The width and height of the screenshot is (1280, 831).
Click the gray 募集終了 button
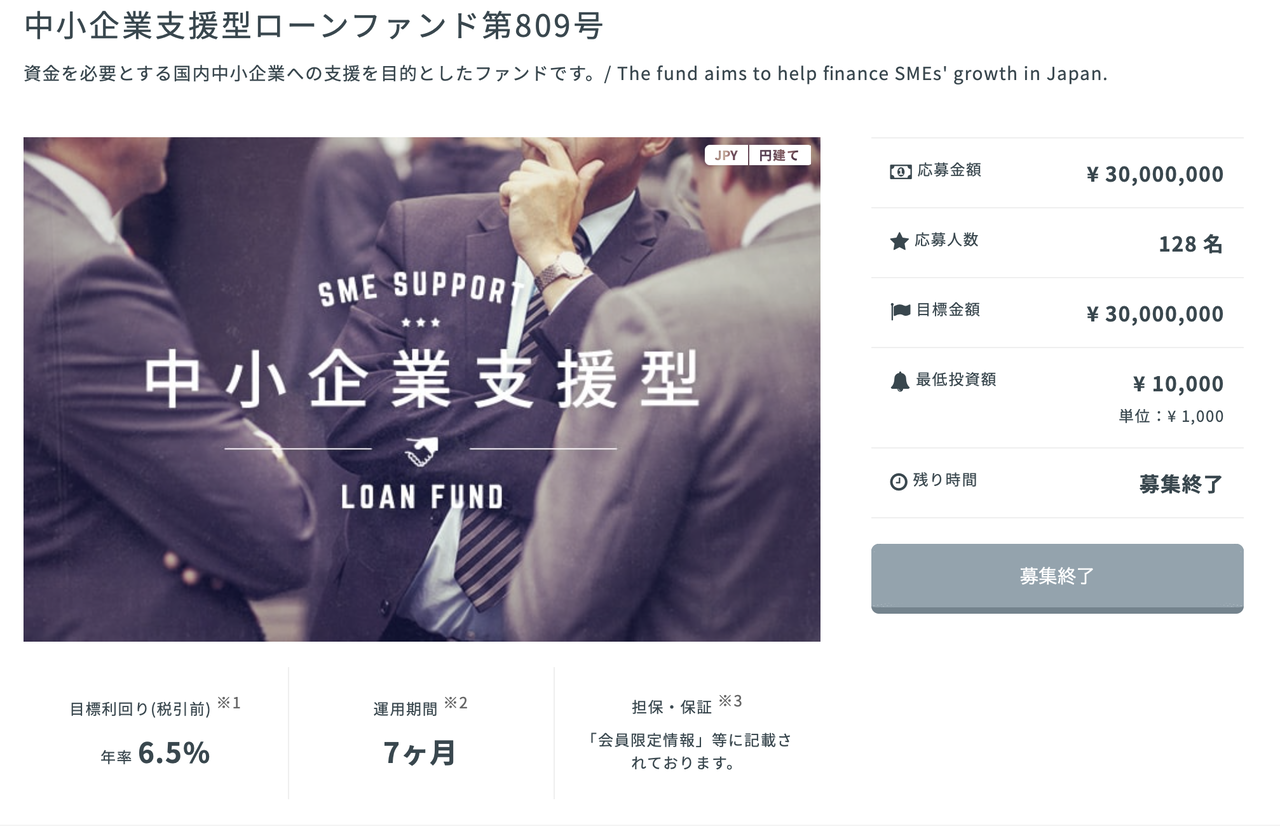1057,578
